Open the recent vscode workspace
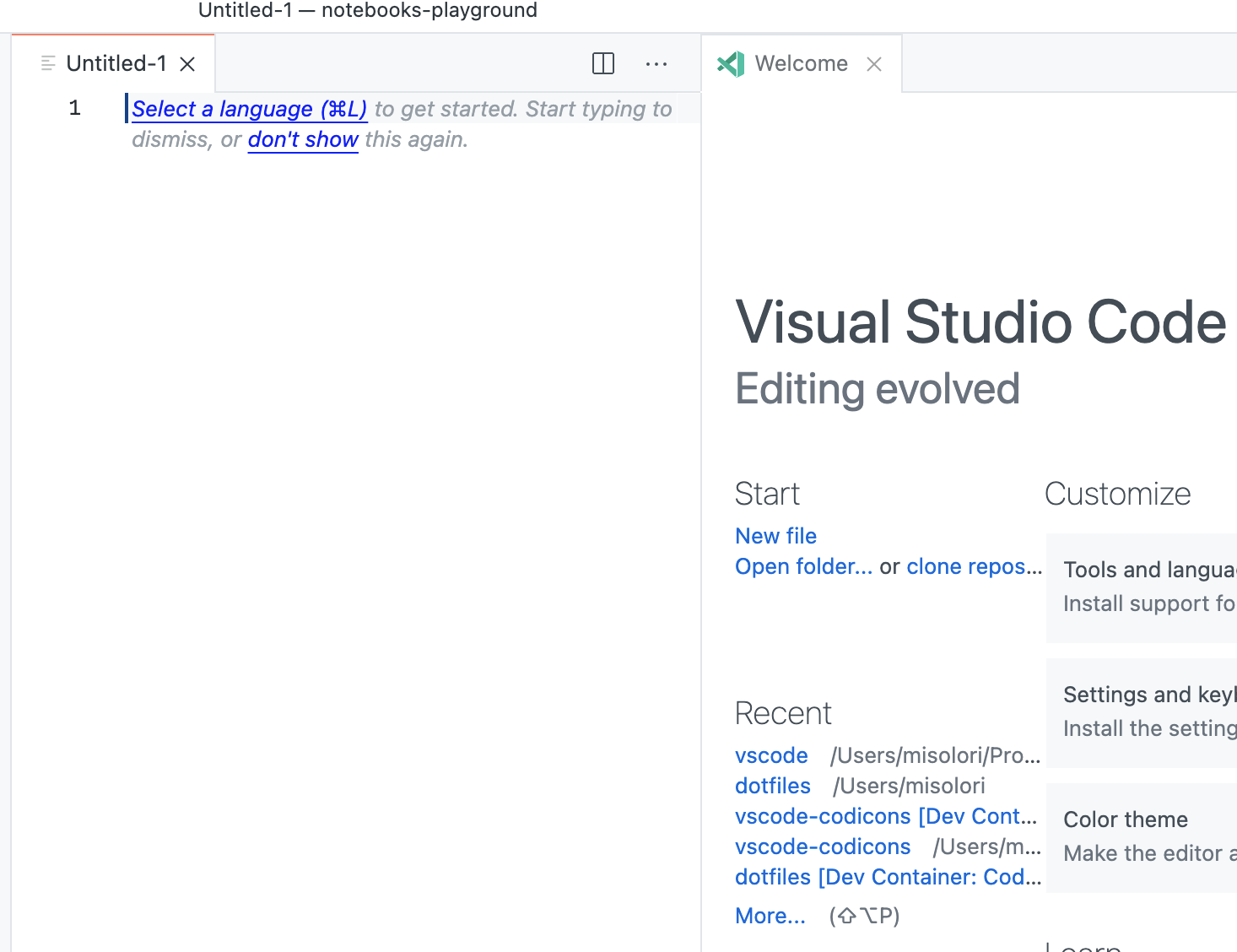This screenshot has width=1237, height=952. click(x=771, y=755)
